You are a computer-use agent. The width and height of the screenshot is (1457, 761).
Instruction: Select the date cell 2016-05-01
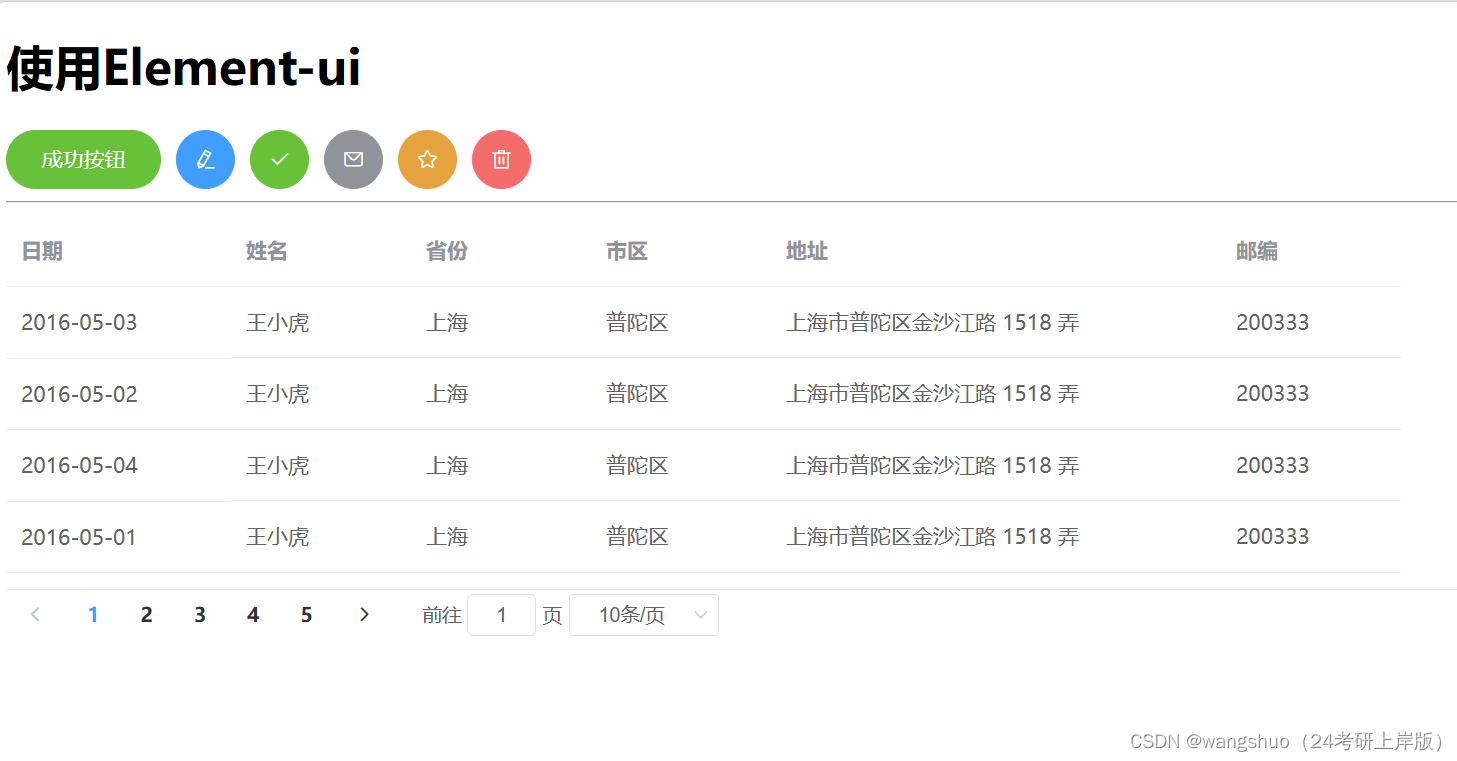pos(79,537)
